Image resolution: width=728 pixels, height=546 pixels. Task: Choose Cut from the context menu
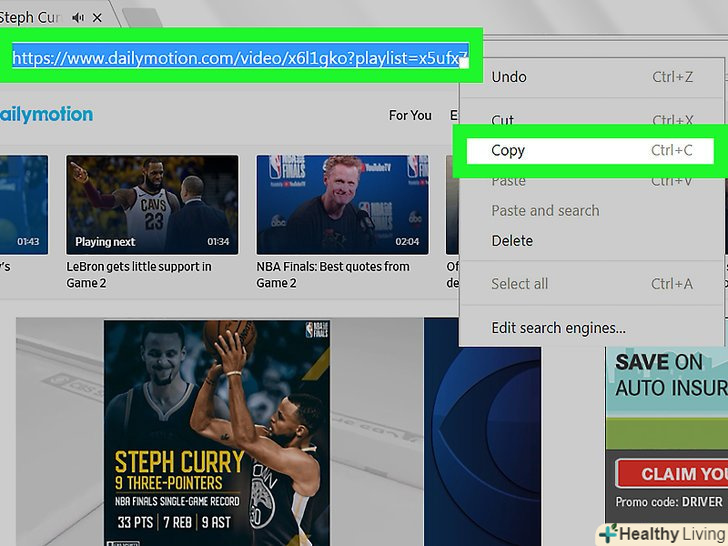[591, 120]
